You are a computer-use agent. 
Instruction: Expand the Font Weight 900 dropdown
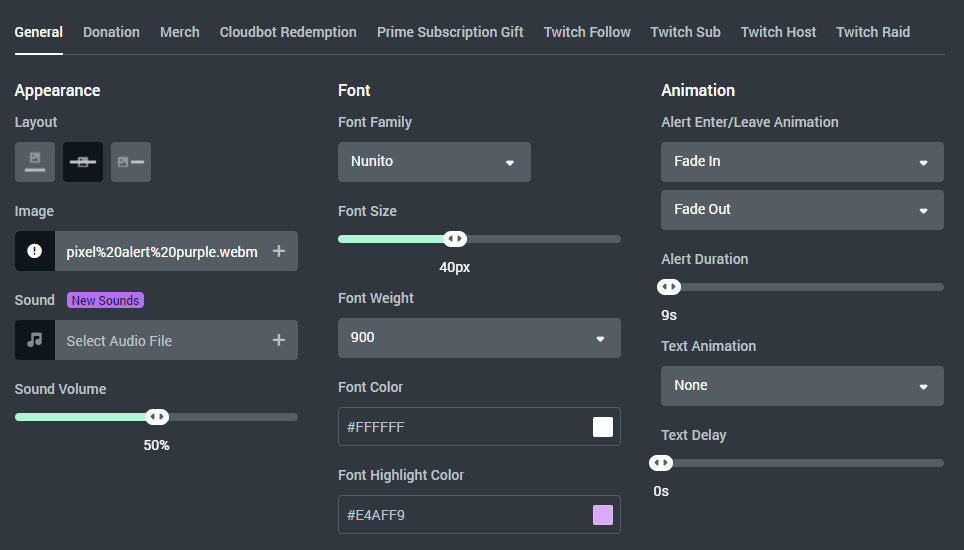pos(479,338)
